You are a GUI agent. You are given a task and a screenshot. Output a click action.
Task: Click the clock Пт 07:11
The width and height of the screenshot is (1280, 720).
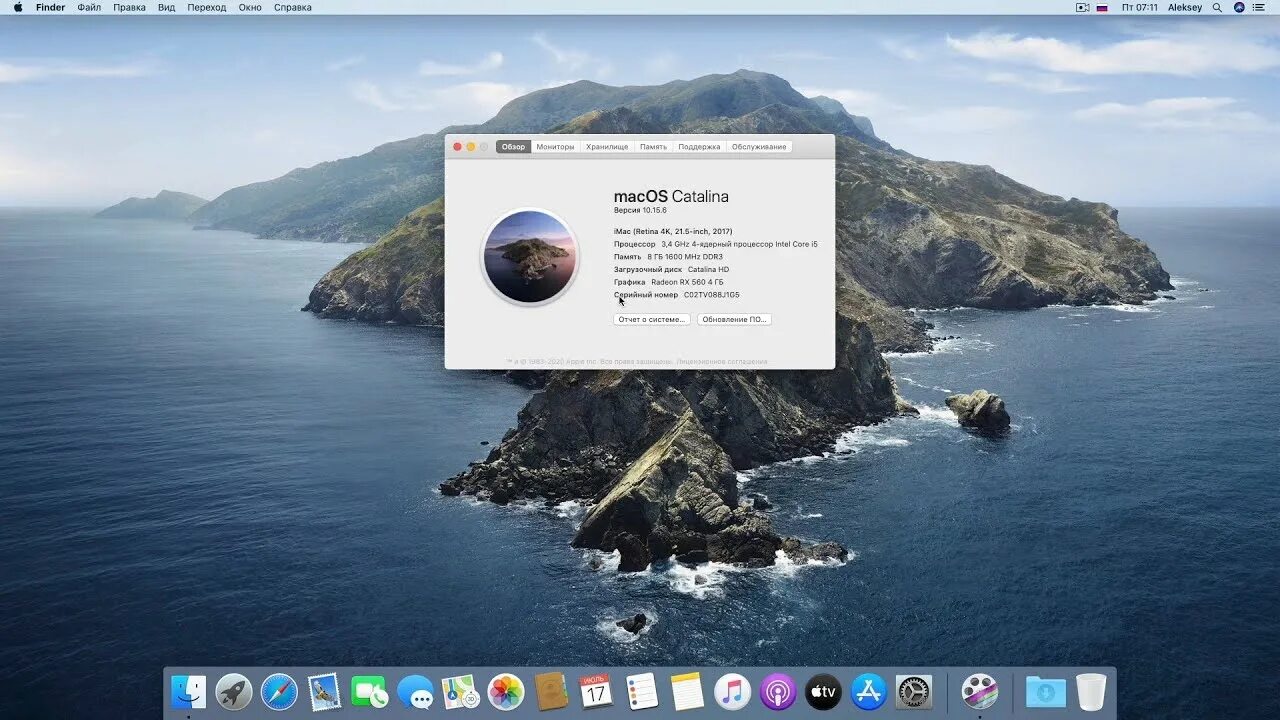1139,7
